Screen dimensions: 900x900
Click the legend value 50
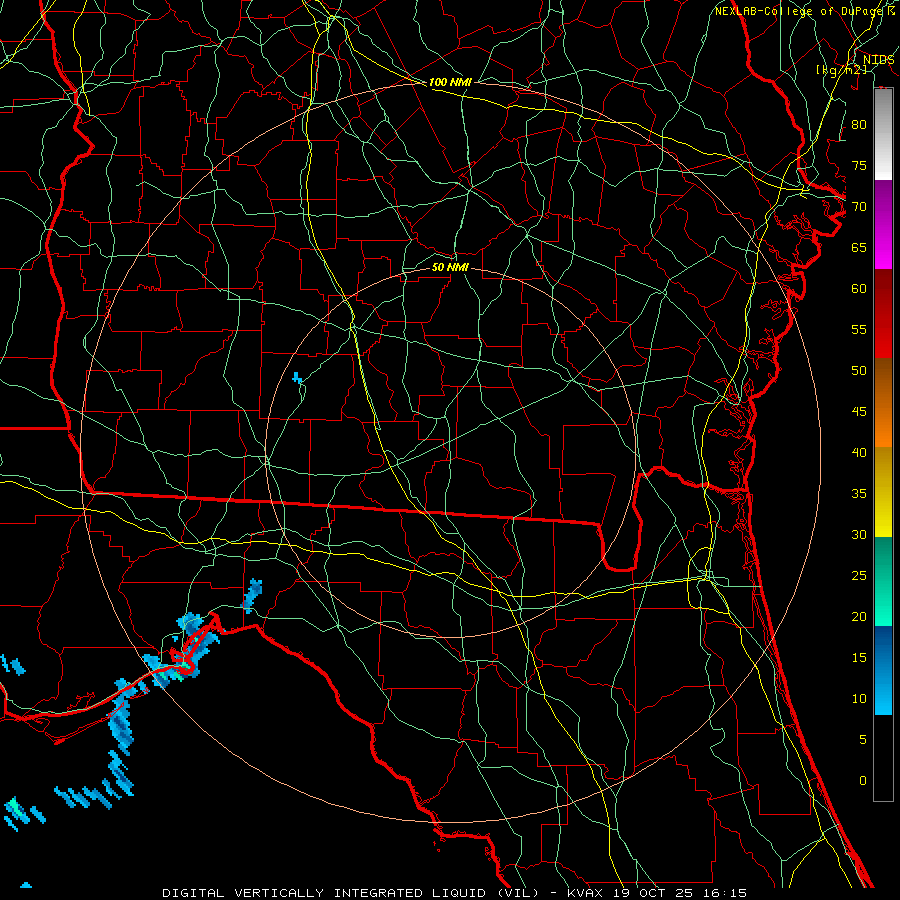[859, 371]
